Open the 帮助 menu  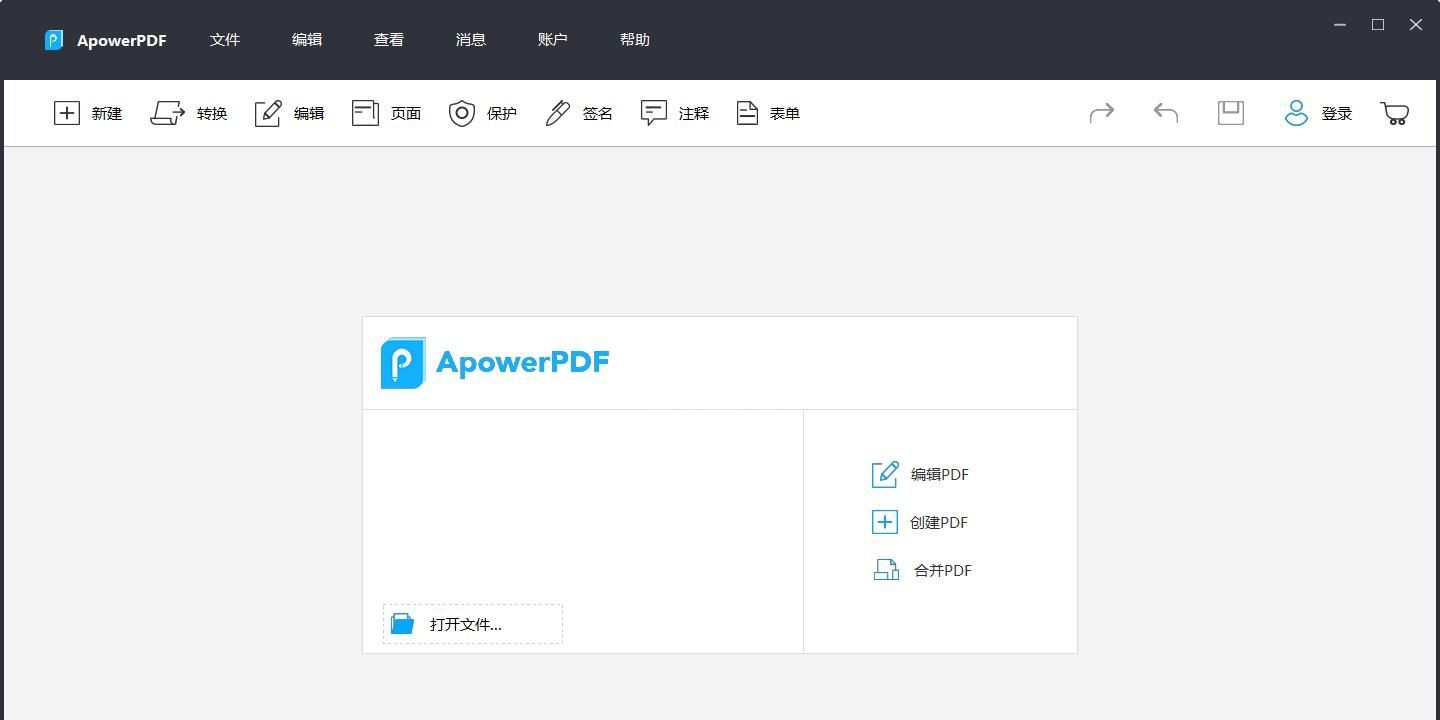(x=635, y=40)
